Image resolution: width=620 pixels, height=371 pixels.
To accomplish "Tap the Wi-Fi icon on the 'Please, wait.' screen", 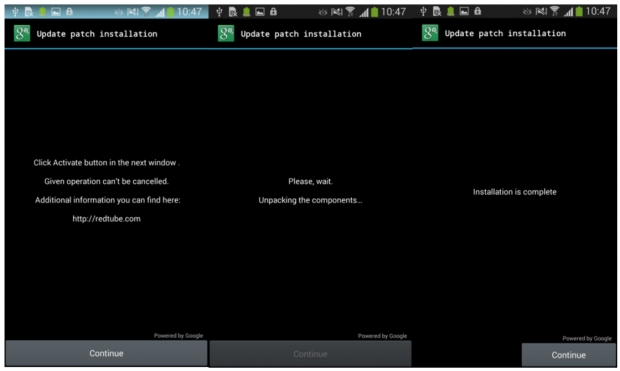I will (x=350, y=12).
